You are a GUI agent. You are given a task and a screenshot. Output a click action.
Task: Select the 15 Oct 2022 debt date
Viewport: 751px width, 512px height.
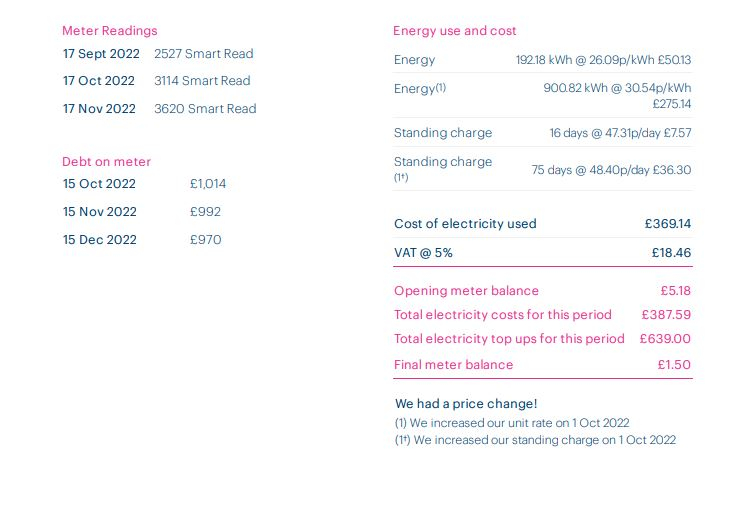coord(99,184)
